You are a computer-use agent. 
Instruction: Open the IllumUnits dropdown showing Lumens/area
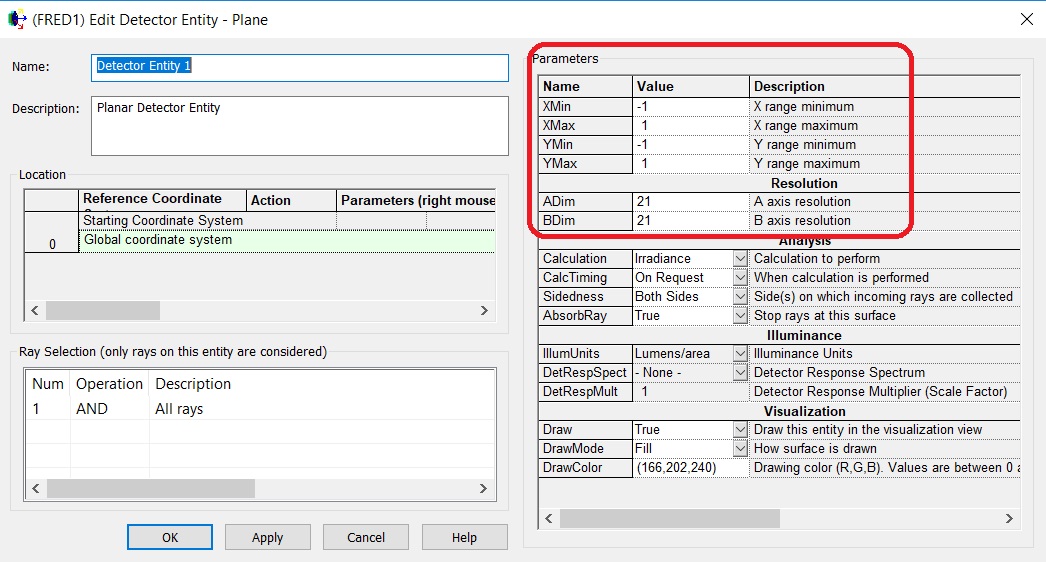click(x=740, y=353)
